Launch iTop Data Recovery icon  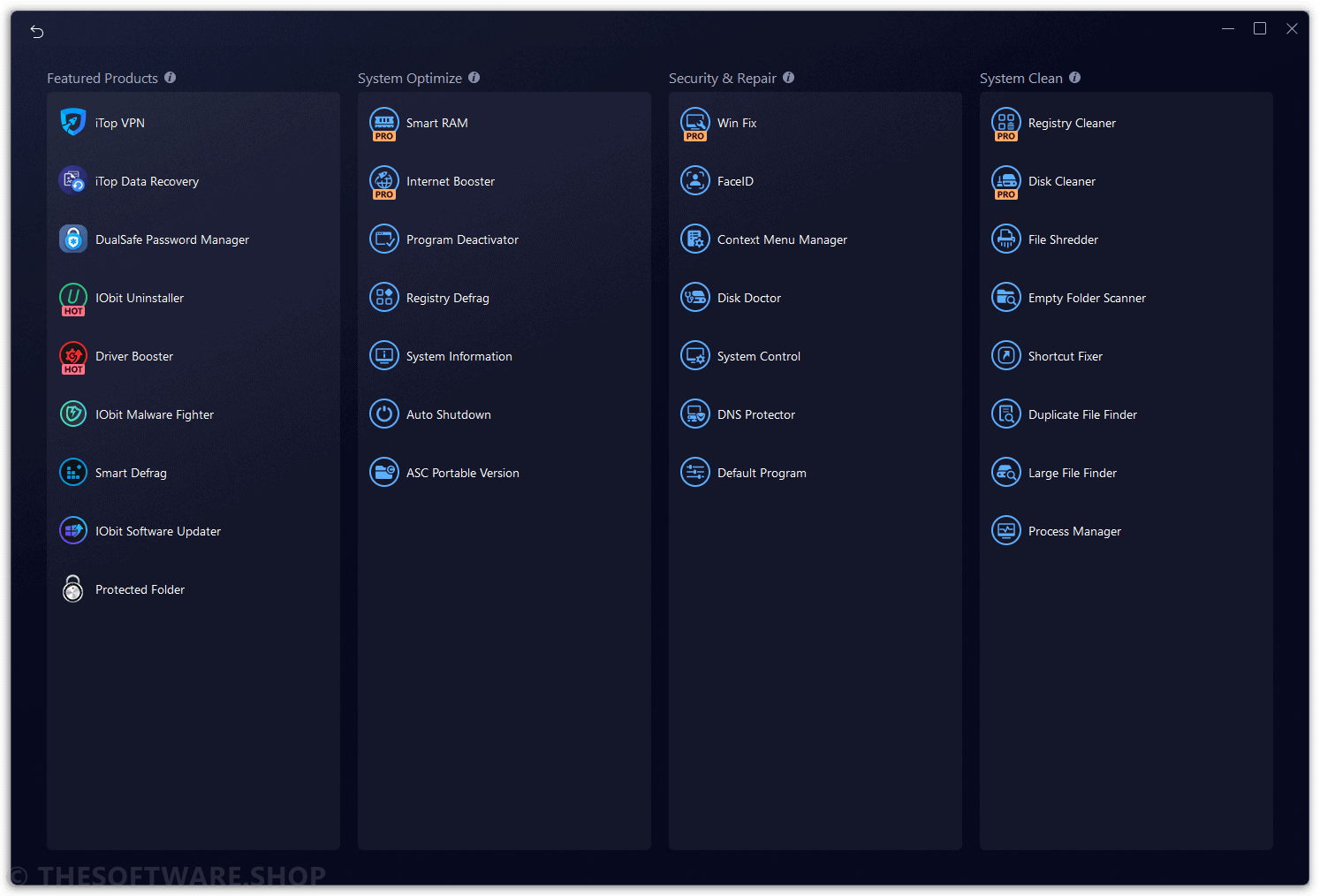point(73,180)
